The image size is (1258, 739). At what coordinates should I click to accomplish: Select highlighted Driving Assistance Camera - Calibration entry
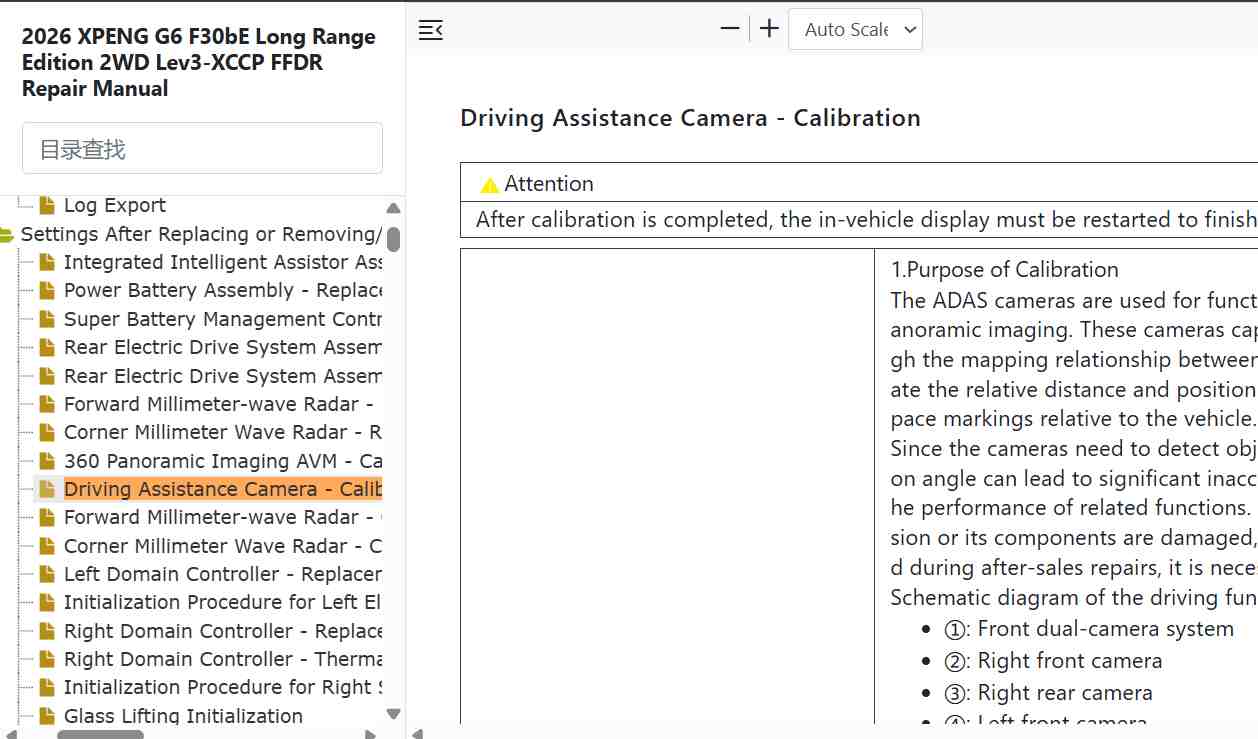[223, 489]
